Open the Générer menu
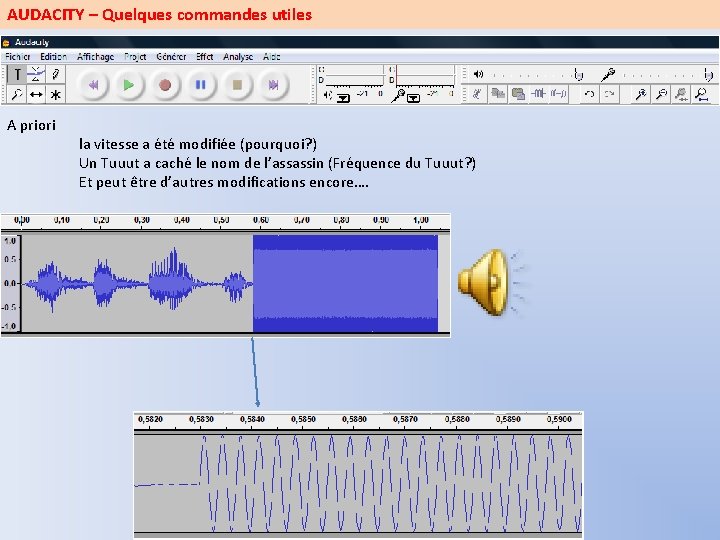Image resolution: width=720 pixels, height=540 pixels. pyautogui.click(x=171, y=56)
